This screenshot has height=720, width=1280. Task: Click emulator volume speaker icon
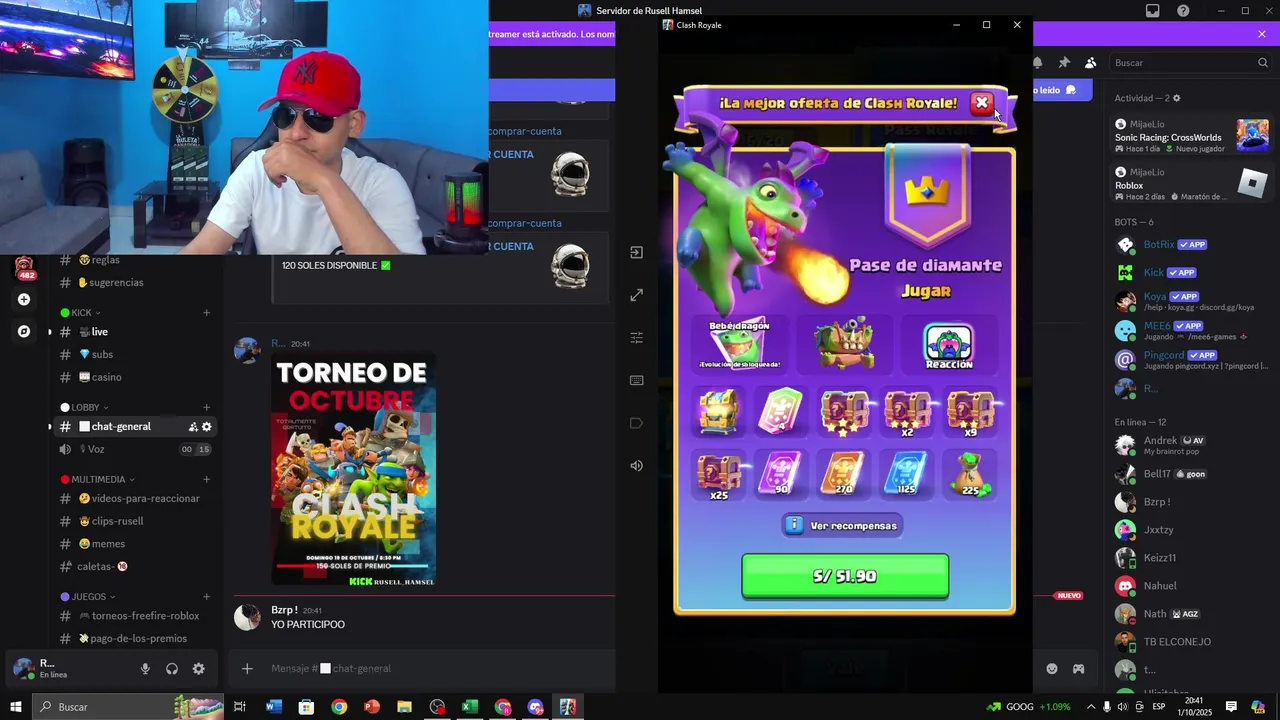tap(636, 466)
